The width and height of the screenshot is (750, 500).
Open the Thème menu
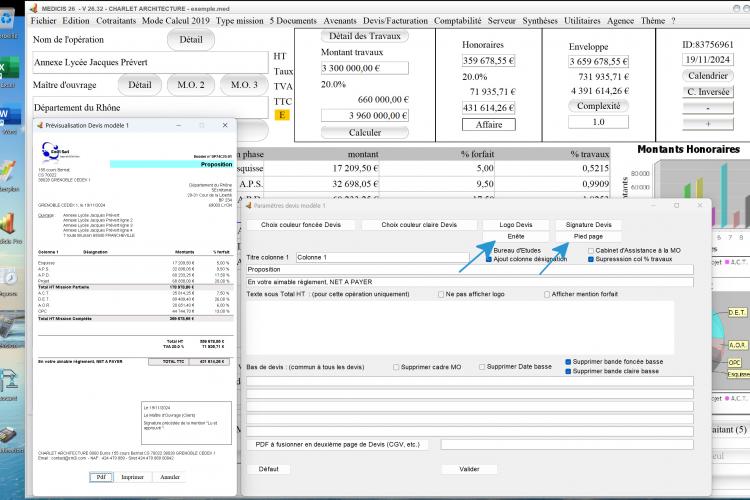click(652, 21)
